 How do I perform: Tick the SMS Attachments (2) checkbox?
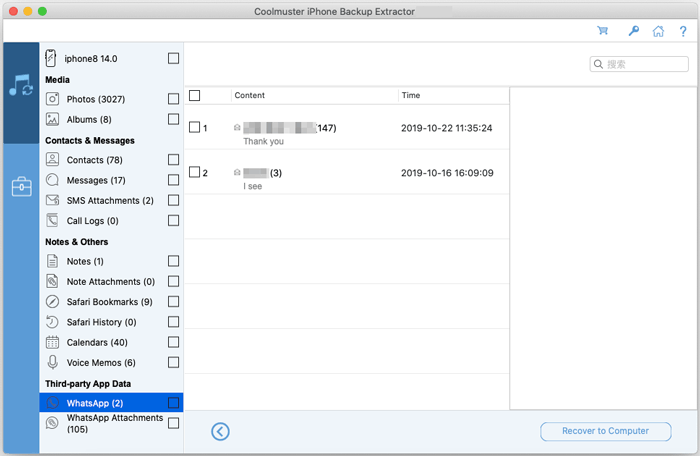tap(174, 200)
